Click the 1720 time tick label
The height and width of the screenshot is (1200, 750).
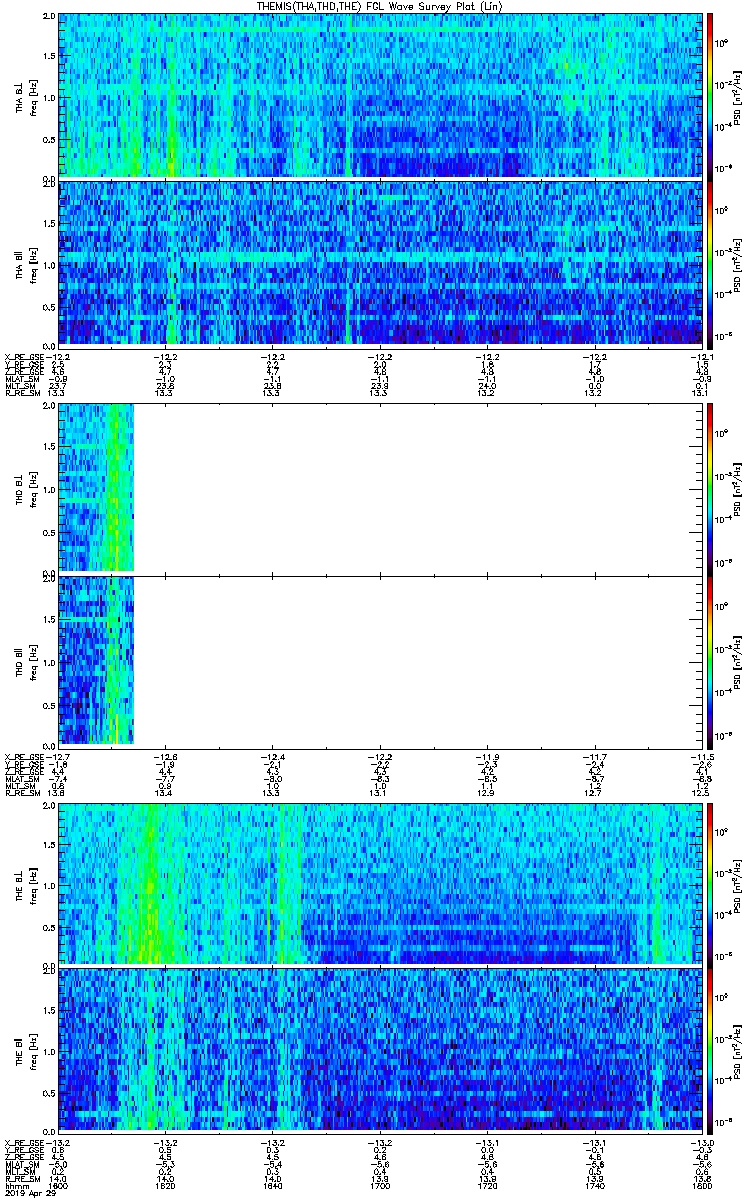click(x=486, y=1187)
